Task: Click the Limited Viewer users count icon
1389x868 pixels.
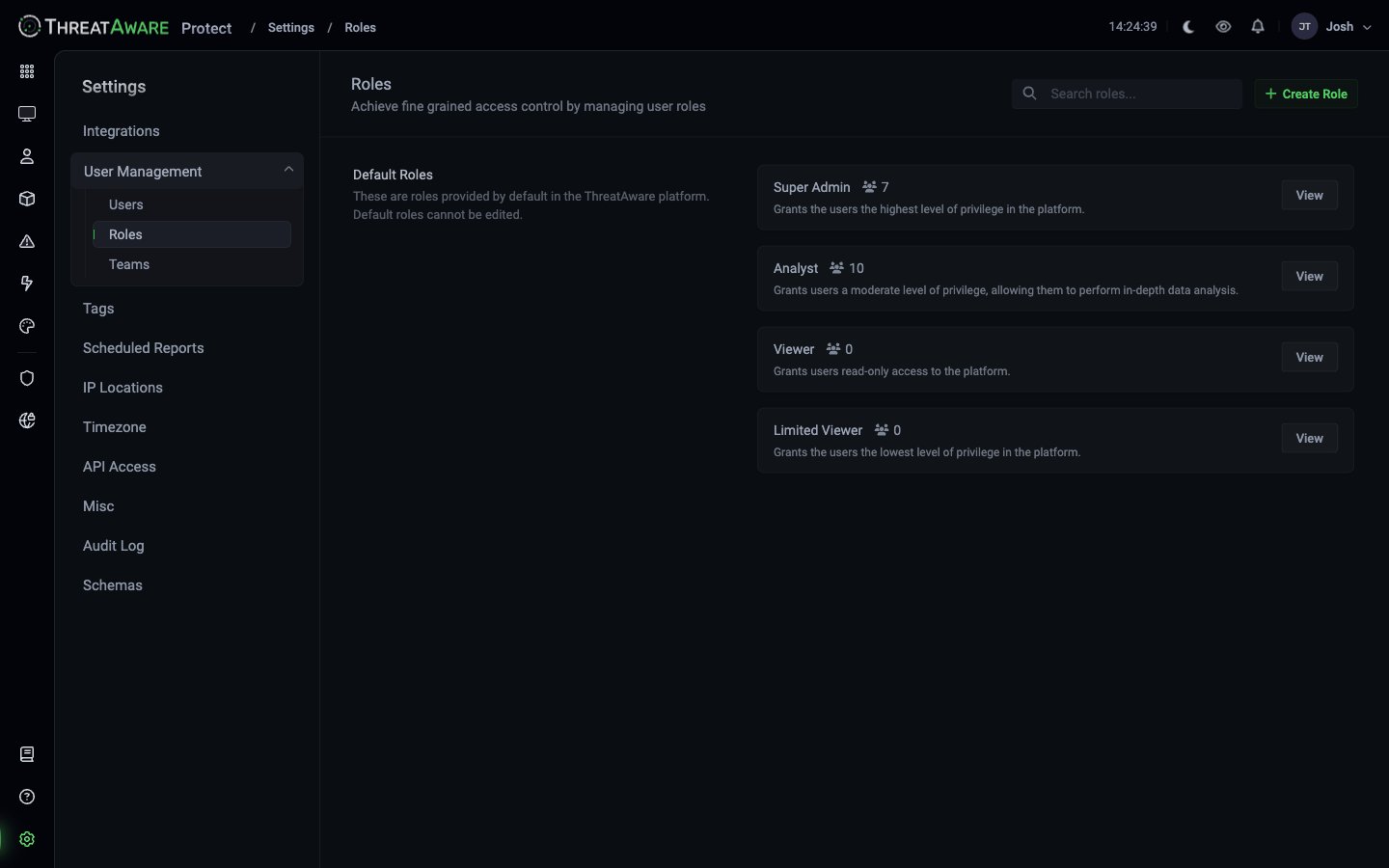Action: point(882,430)
